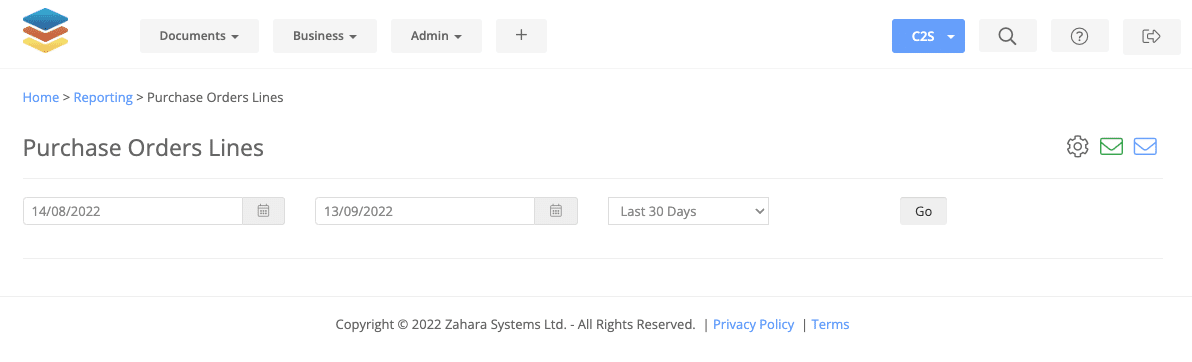Click the plus quick-add button
This screenshot has height=362, width=1192.
[522, 36]
